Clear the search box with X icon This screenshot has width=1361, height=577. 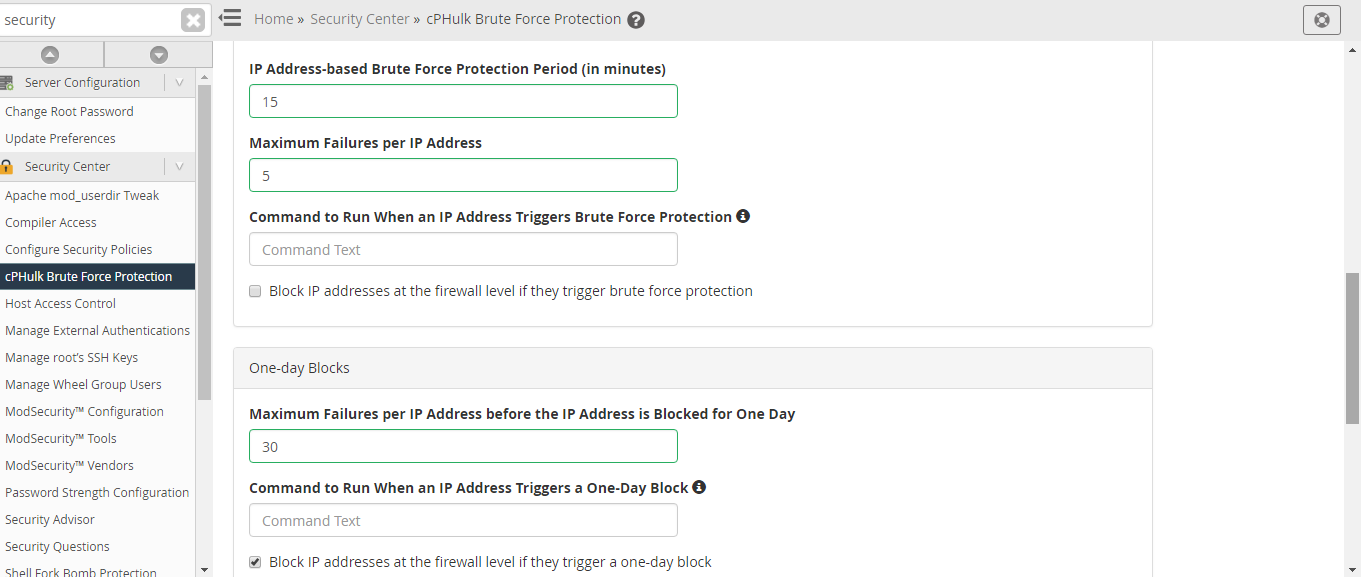193,20
